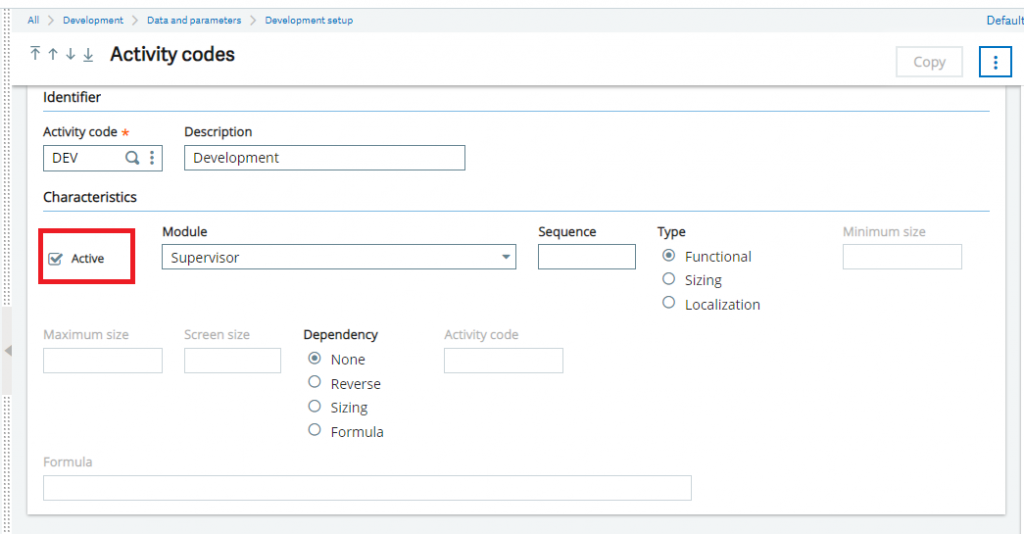1024x534 pixels.
Task: Go to previous record up arrow
Action: 53,54
